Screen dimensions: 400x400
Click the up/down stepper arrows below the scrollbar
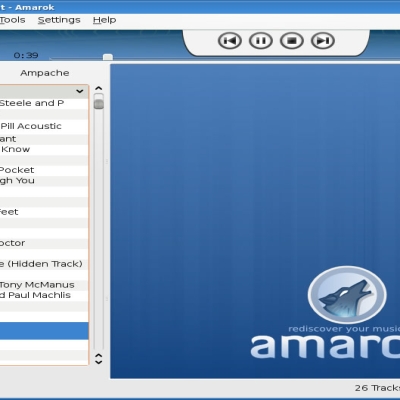98,359
